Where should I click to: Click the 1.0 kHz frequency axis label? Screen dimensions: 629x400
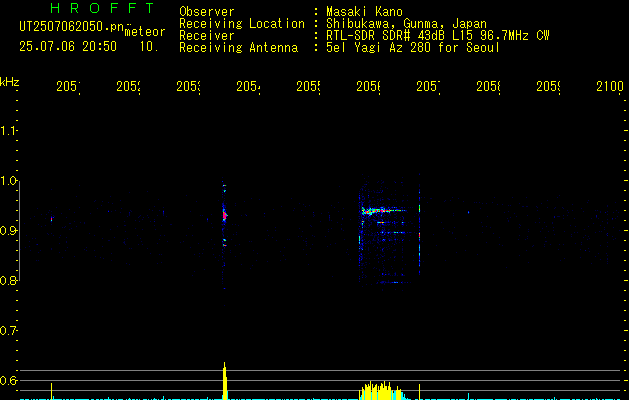coord(8,181)
